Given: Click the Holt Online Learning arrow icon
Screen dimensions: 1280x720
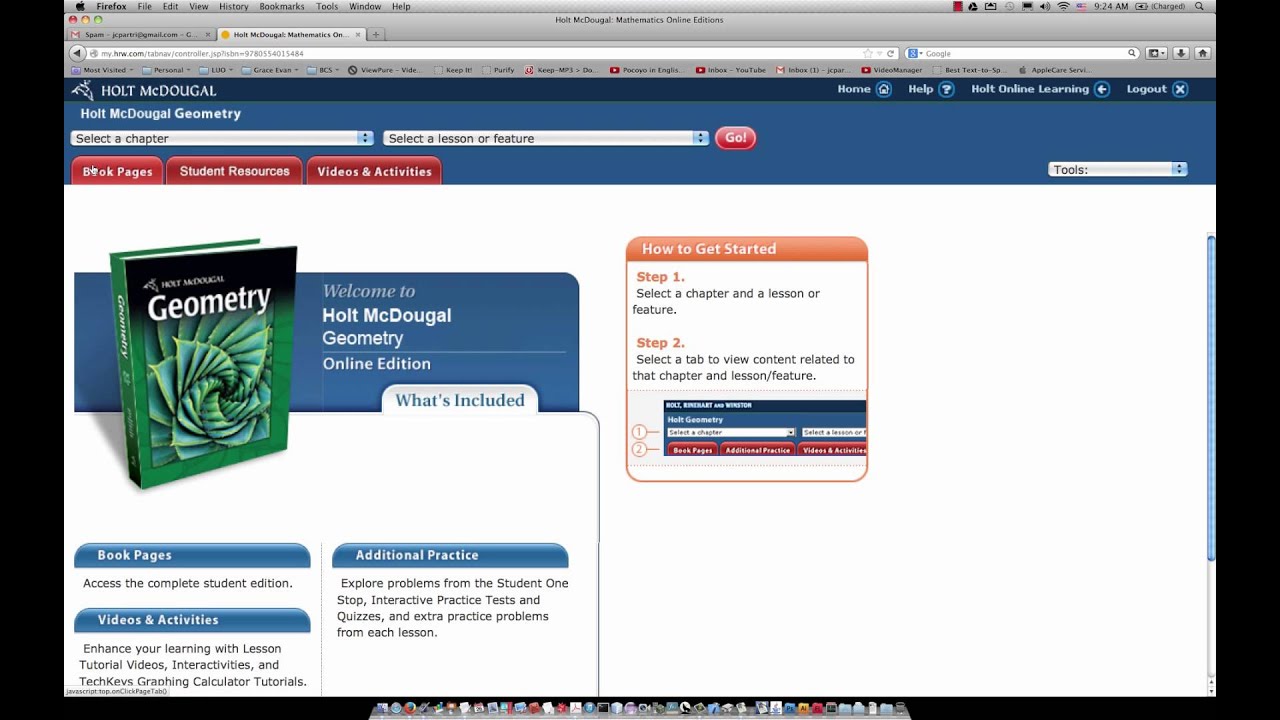Looking at the screenshot, I should [1102, 89].
